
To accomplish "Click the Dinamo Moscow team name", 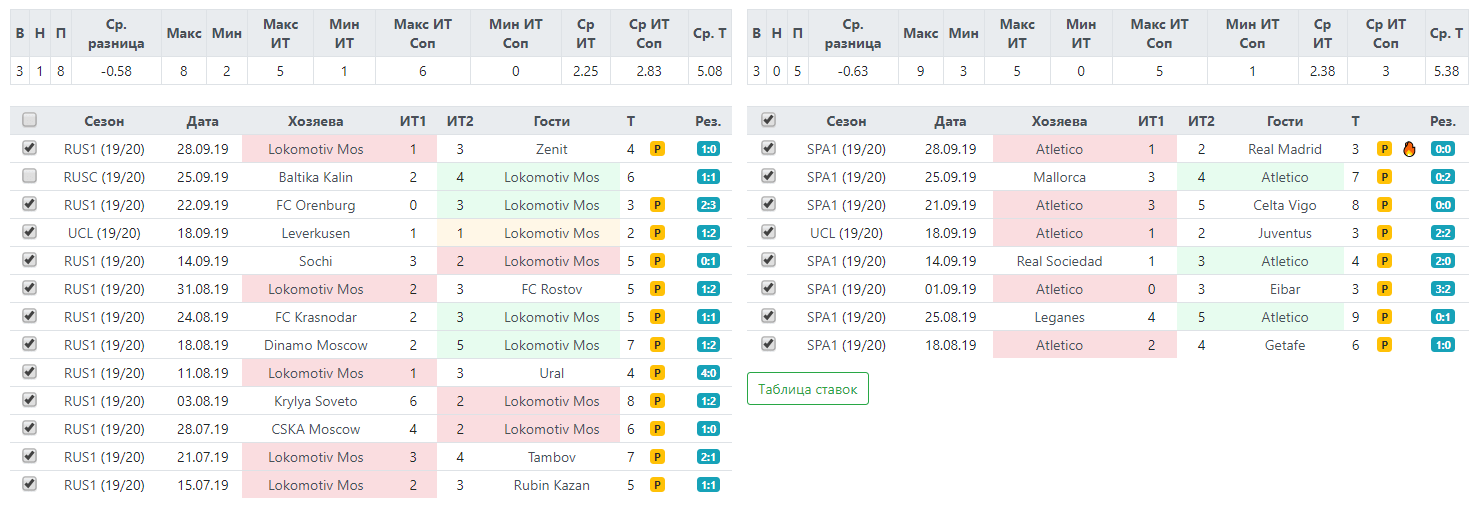I will 315,345.
